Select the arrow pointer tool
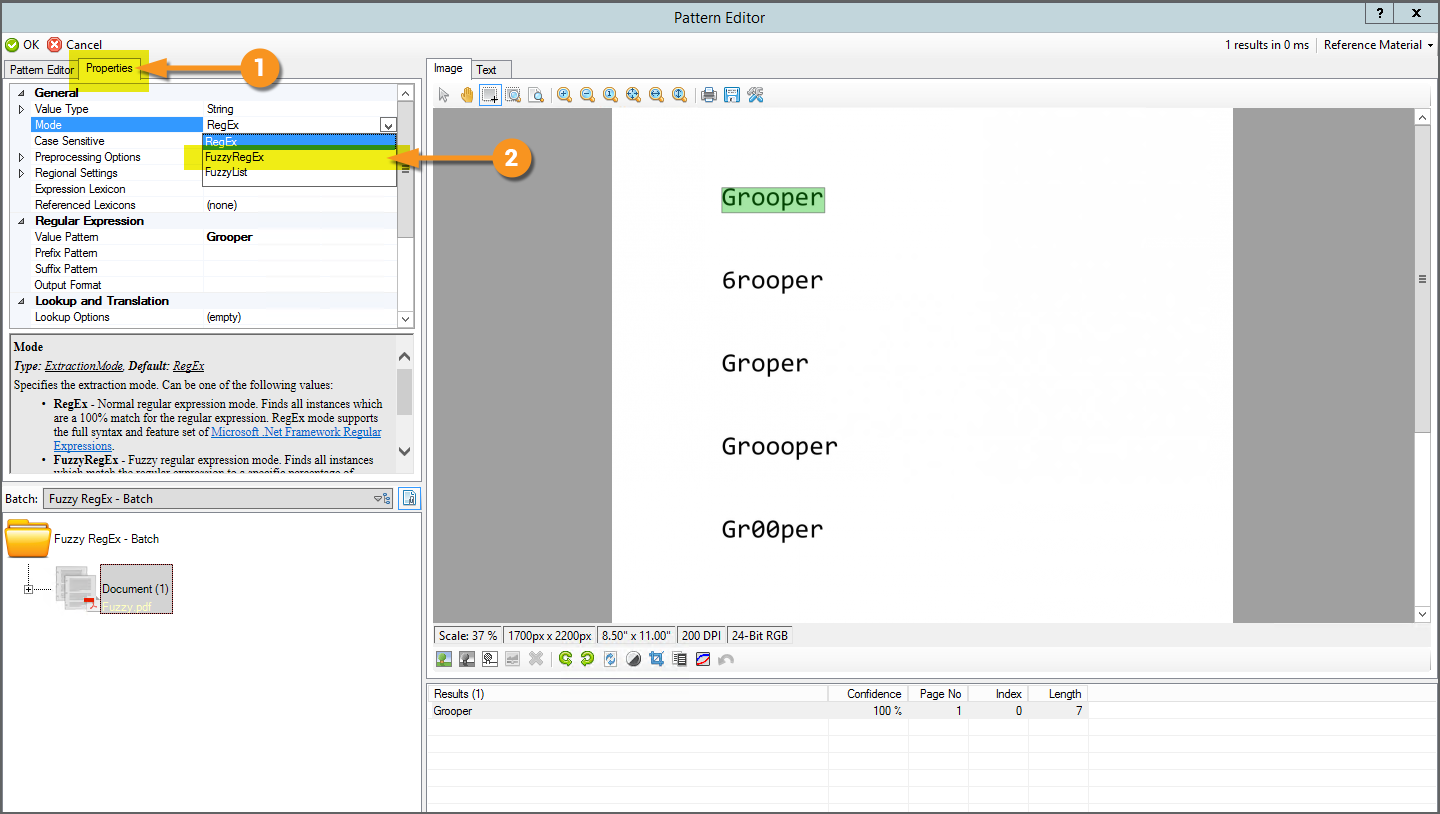Image resolution: width=1440 pixels, height=814 pixels. click(445, 95)
